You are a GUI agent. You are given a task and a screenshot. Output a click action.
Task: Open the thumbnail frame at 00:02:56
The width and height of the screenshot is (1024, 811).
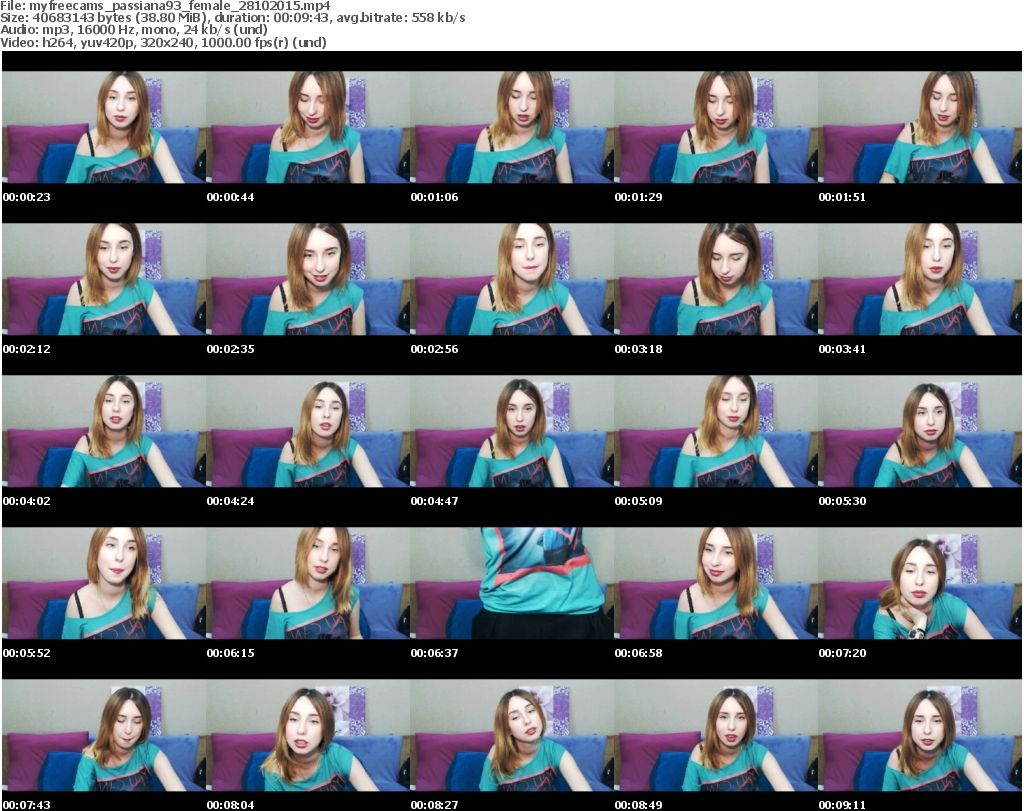tap(512, 279)
